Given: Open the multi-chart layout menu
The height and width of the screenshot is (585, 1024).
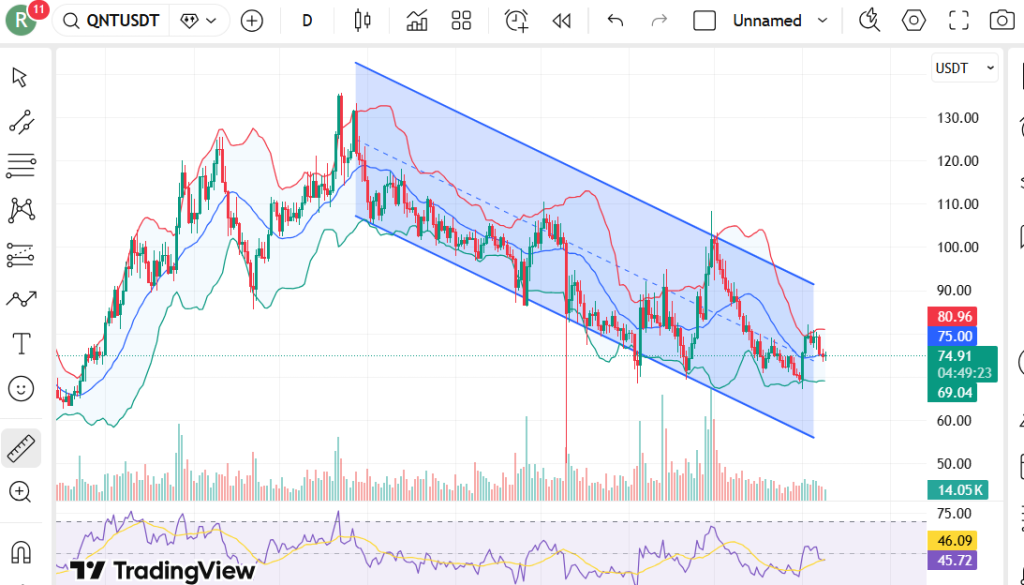Looking at the screenshot, I should (460, 20).
